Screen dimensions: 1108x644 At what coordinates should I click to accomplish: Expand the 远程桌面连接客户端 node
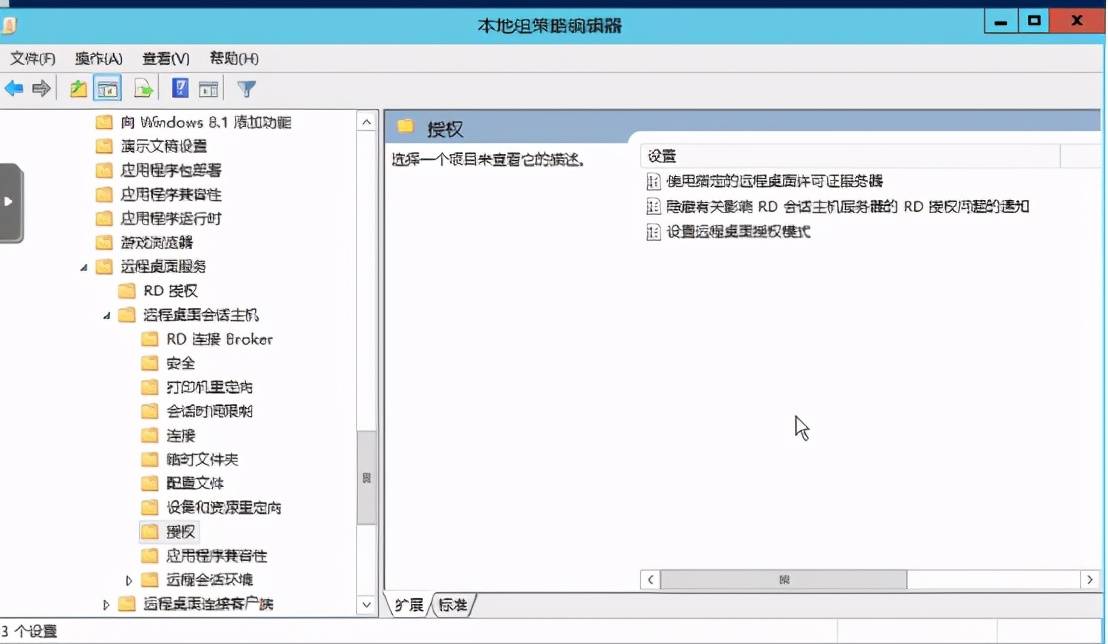[106, 604]
